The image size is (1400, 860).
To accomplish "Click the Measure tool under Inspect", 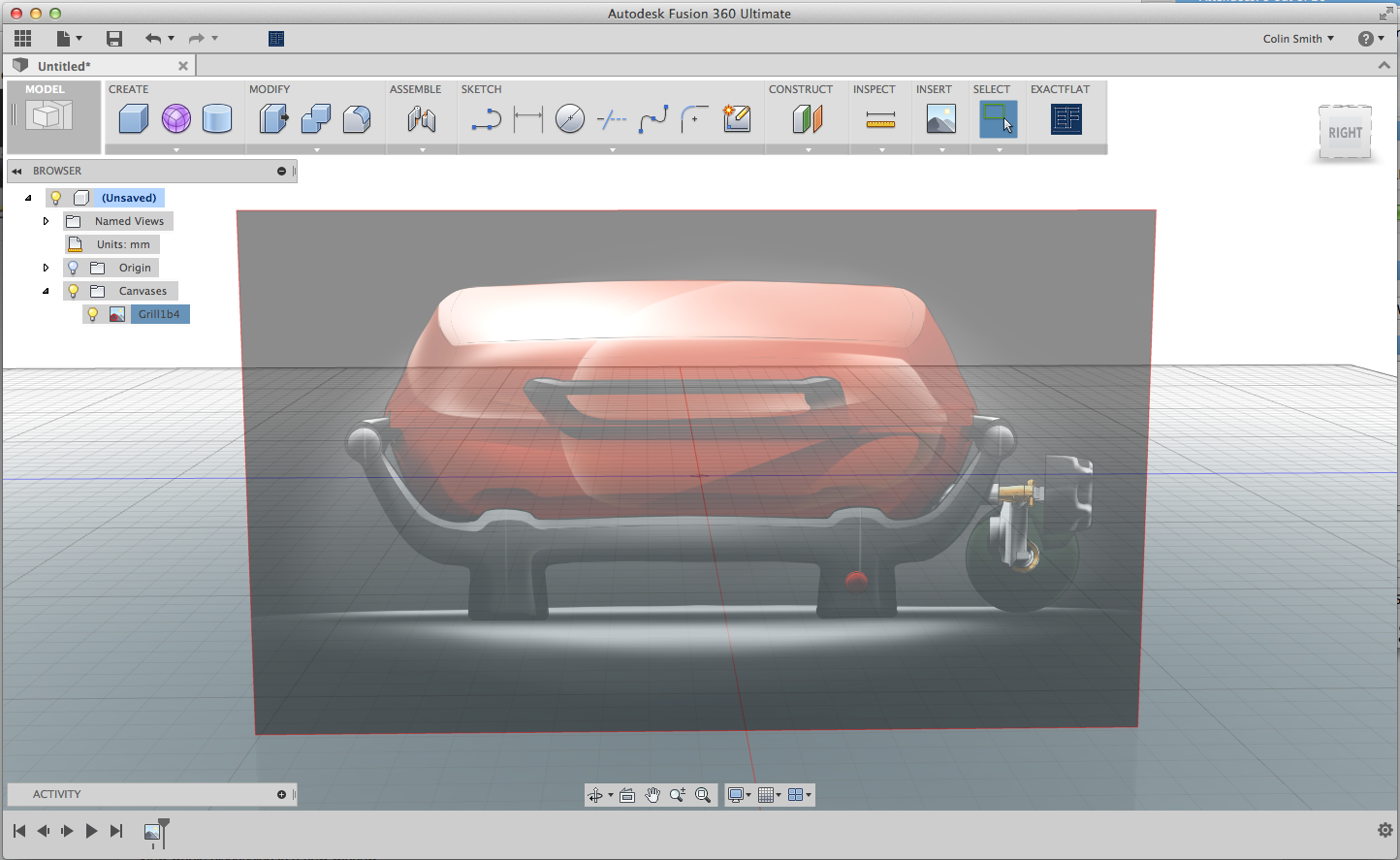I will 880,119.
